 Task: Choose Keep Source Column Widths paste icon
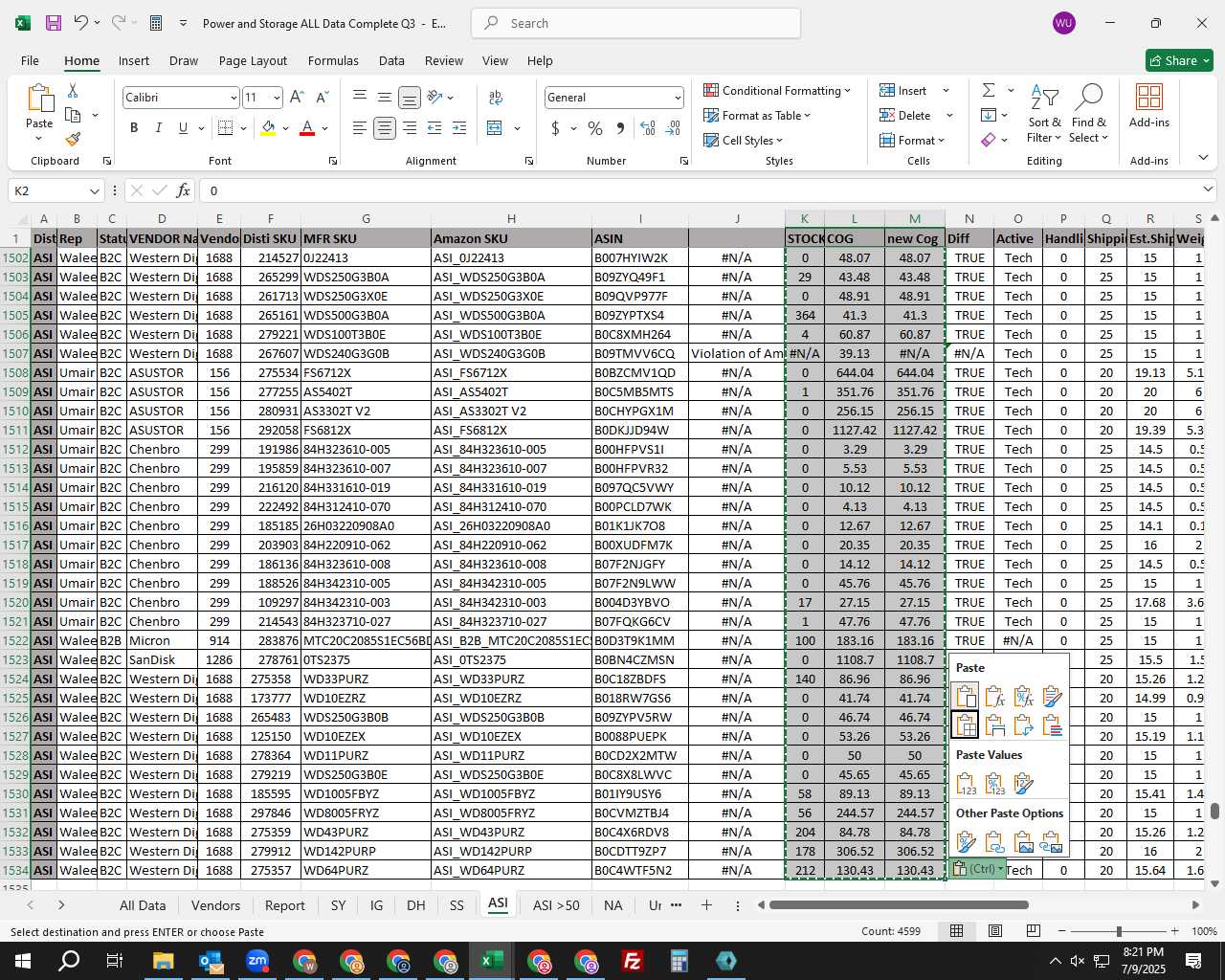point(994,725)
